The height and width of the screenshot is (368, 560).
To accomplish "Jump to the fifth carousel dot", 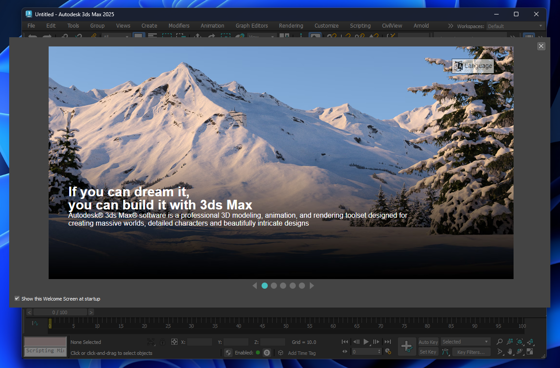I will click(x=302, y=286).
